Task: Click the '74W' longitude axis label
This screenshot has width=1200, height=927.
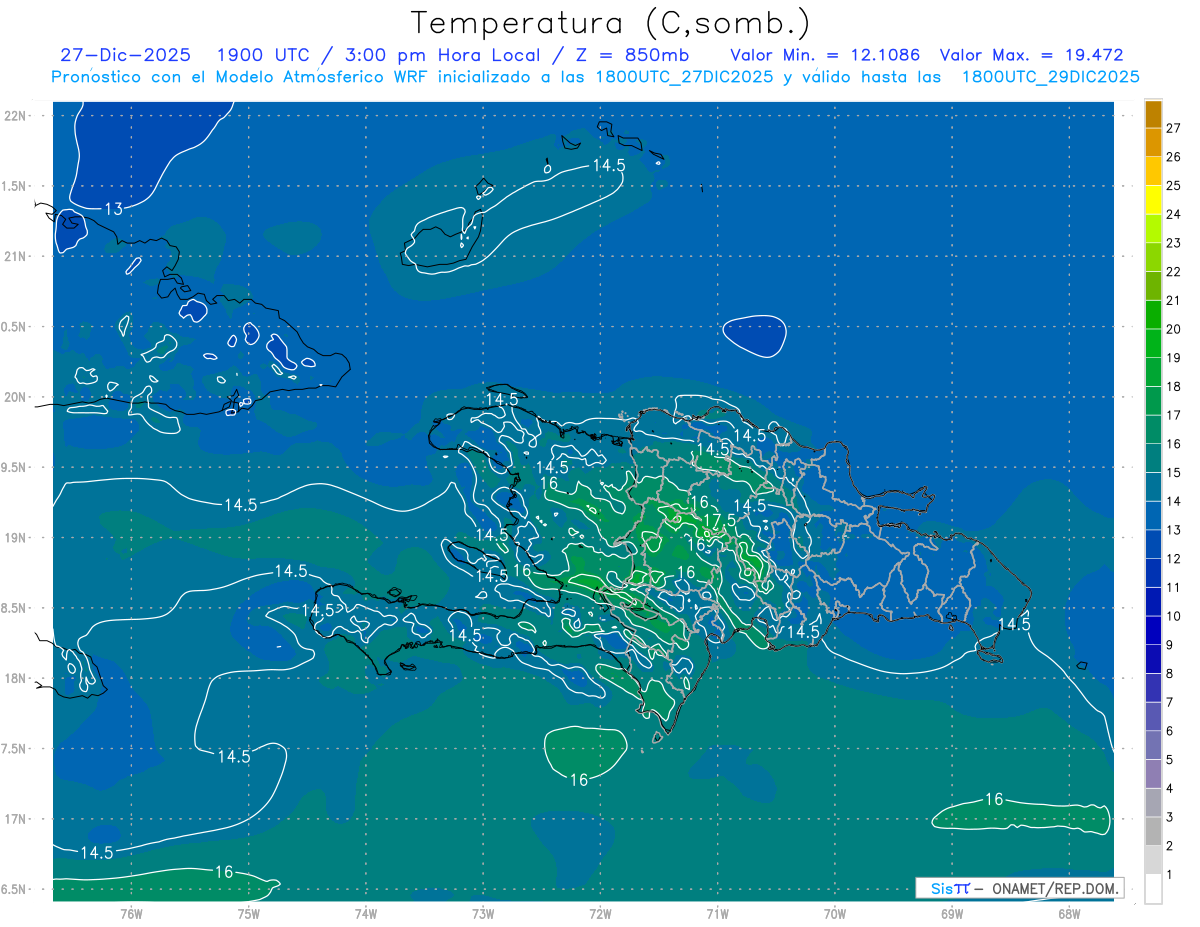Action: click(365, 914)
